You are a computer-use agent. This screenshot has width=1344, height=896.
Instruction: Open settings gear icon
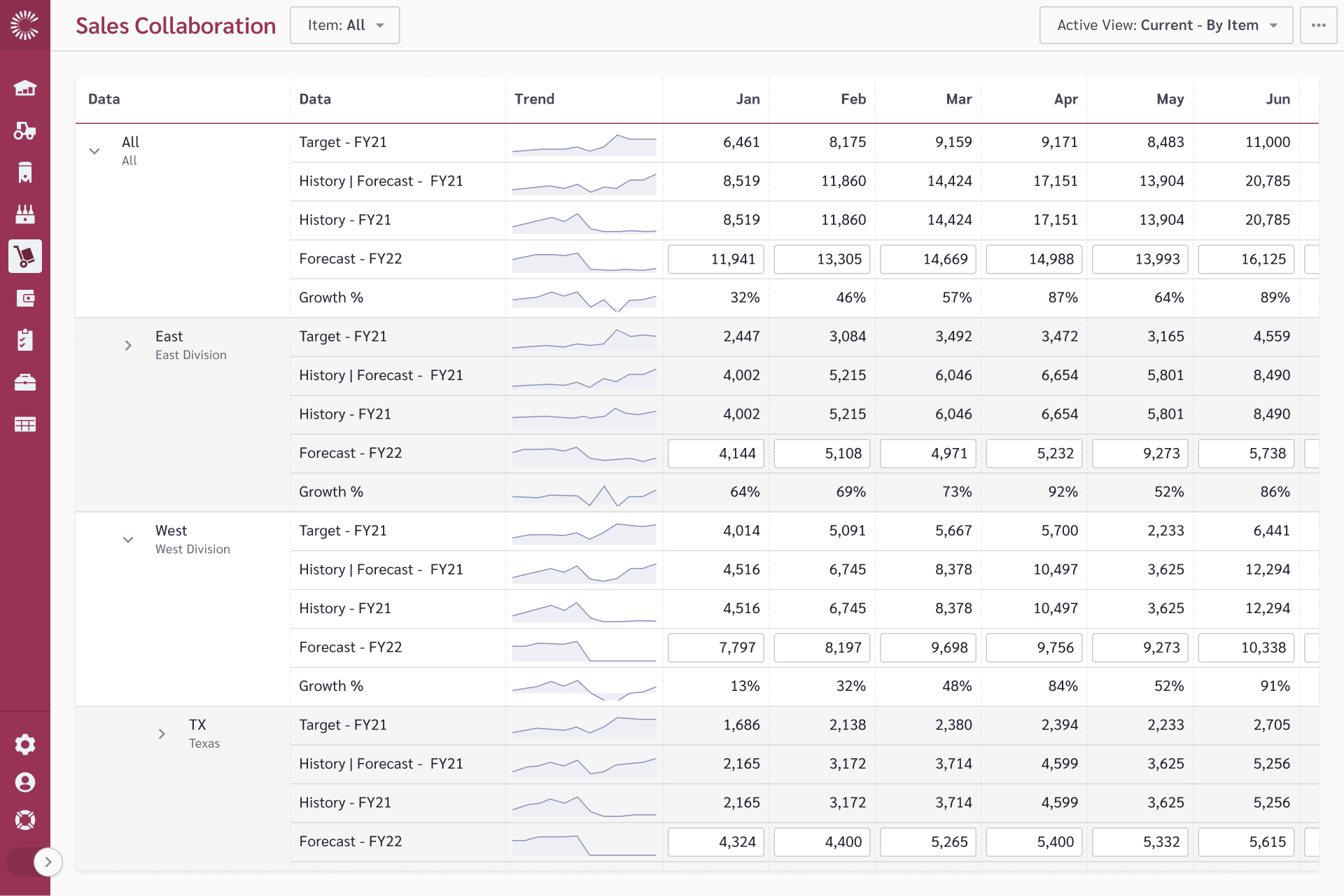[x=25, y=744]
